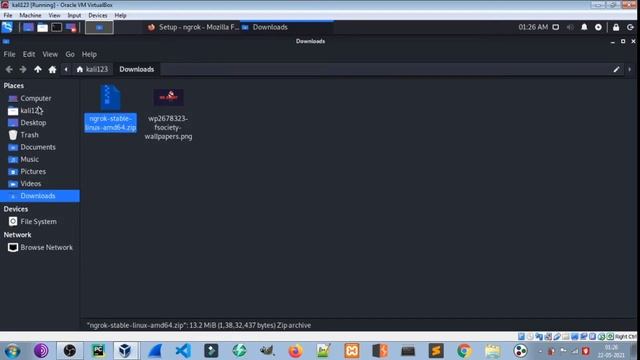Click the red-badged launcher icon in Kali panel

pyautogui.click(x=71, y=27)
